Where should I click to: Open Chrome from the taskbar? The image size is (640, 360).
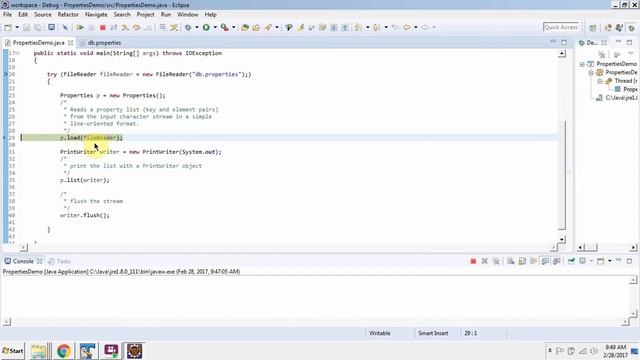click(x=64, y=351)
